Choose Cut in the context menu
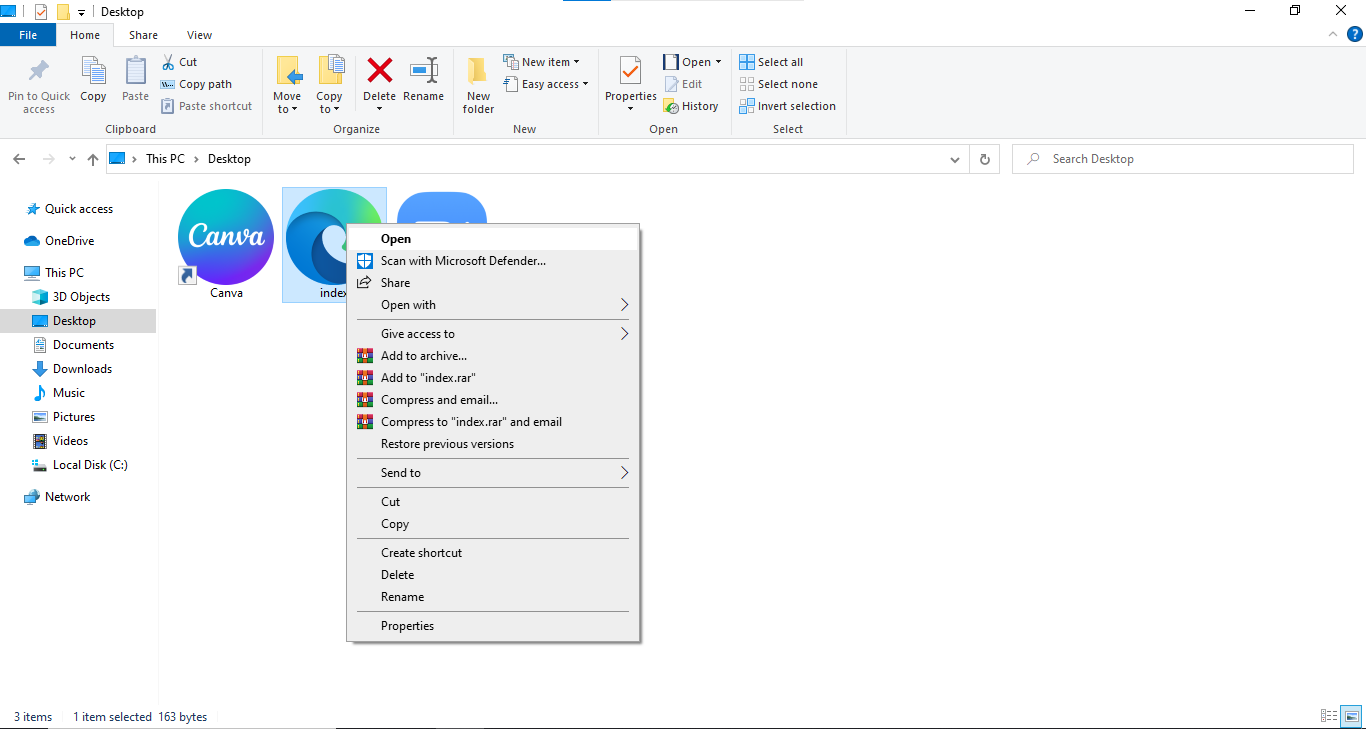 pos(493,502)
